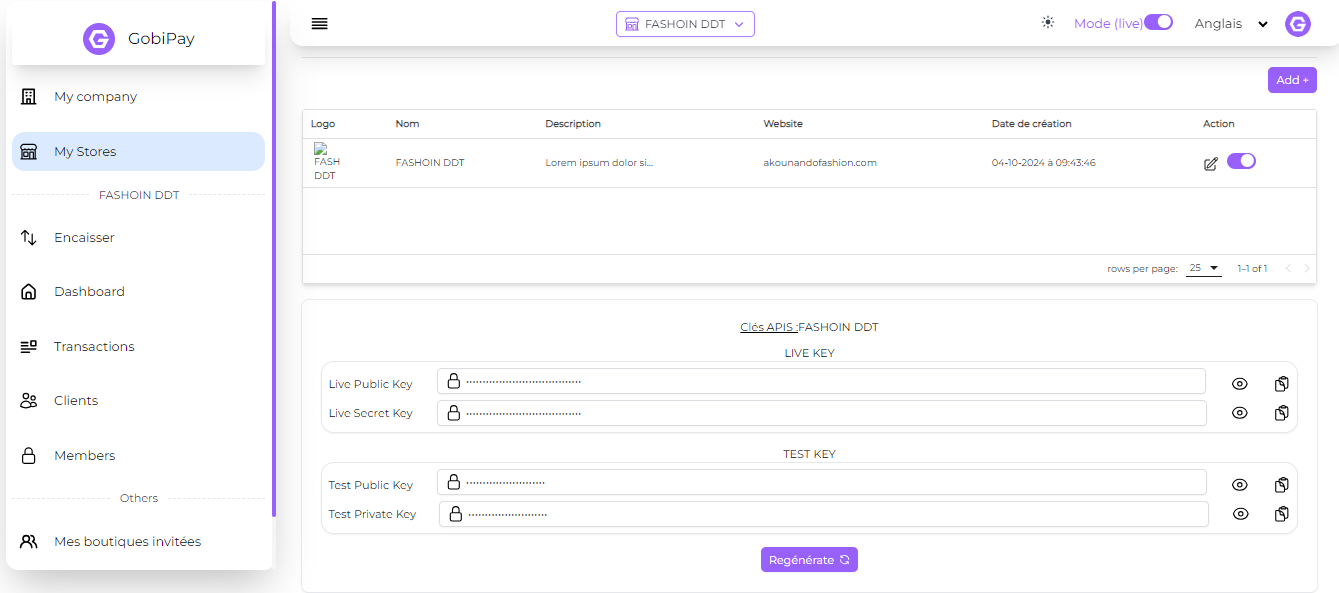Copy the Live Secret Key
1339x593 pixels.
pos(1282,413)
